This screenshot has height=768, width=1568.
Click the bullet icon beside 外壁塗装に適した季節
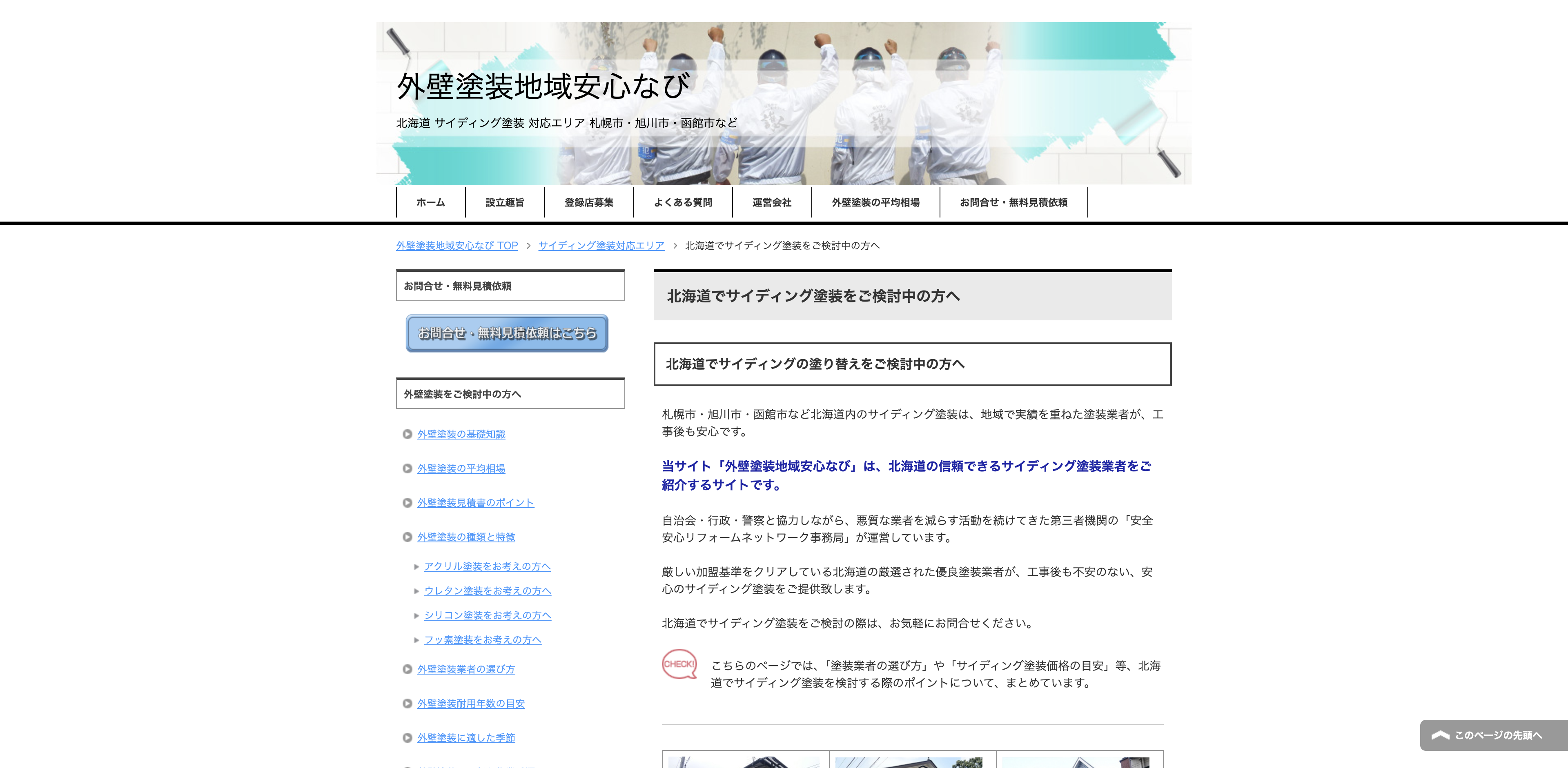click(407, 737)
